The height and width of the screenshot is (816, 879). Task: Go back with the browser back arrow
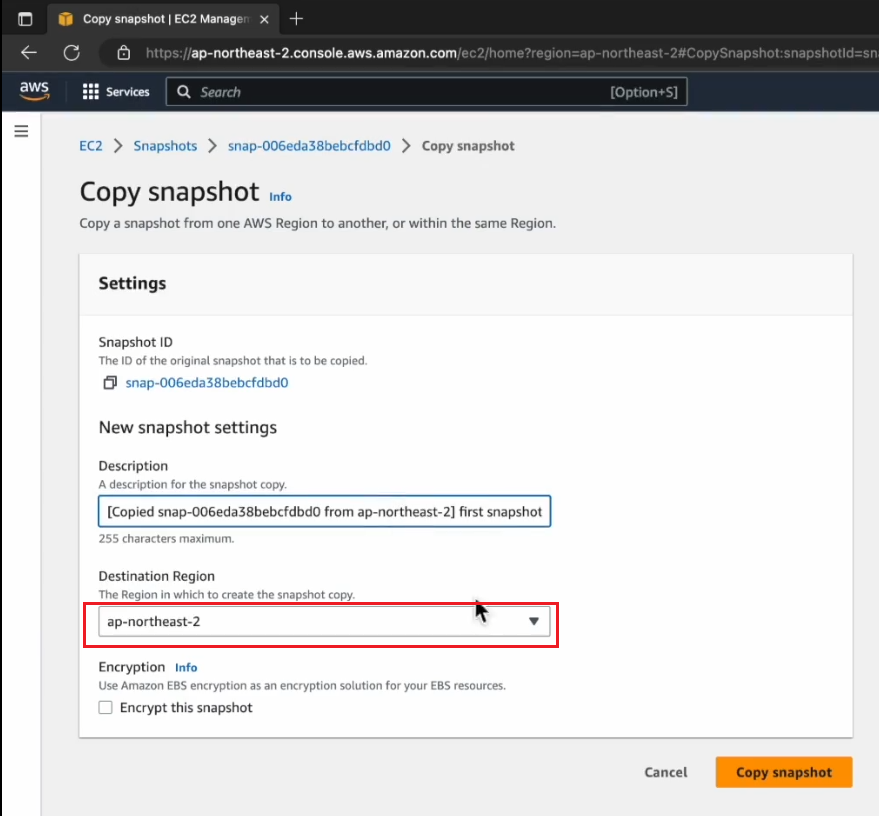(29, 53)
